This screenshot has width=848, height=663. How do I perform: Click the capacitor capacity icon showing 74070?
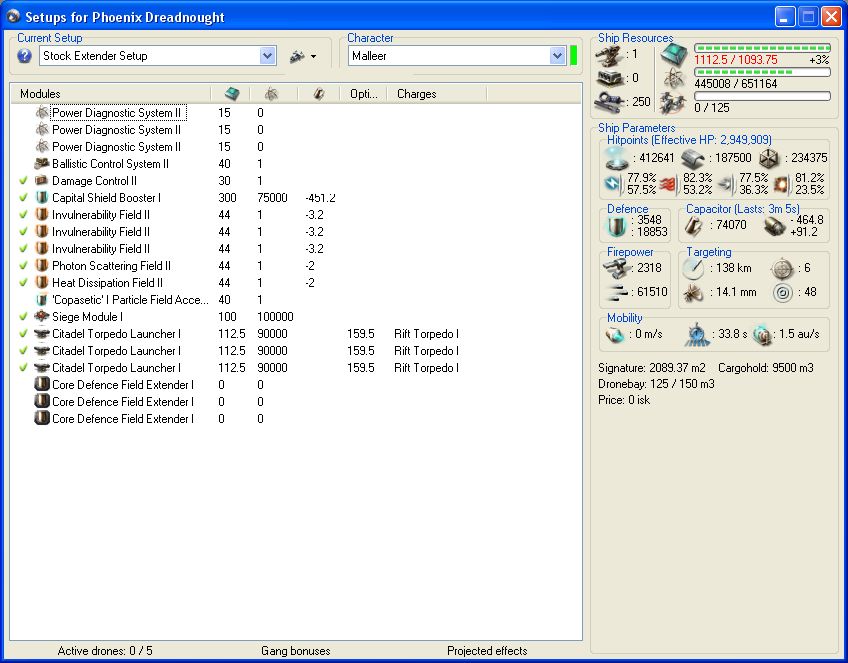(x=694, y=226)
